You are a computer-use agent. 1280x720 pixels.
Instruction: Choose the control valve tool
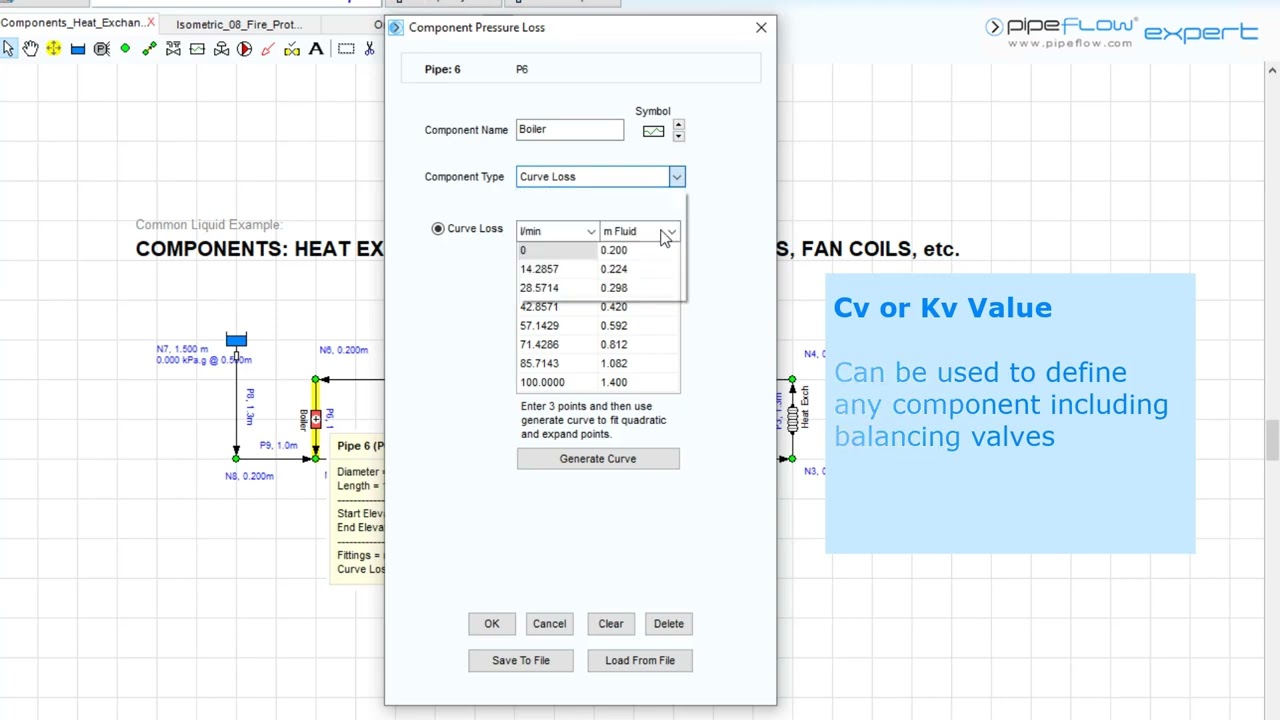point(221,48)
